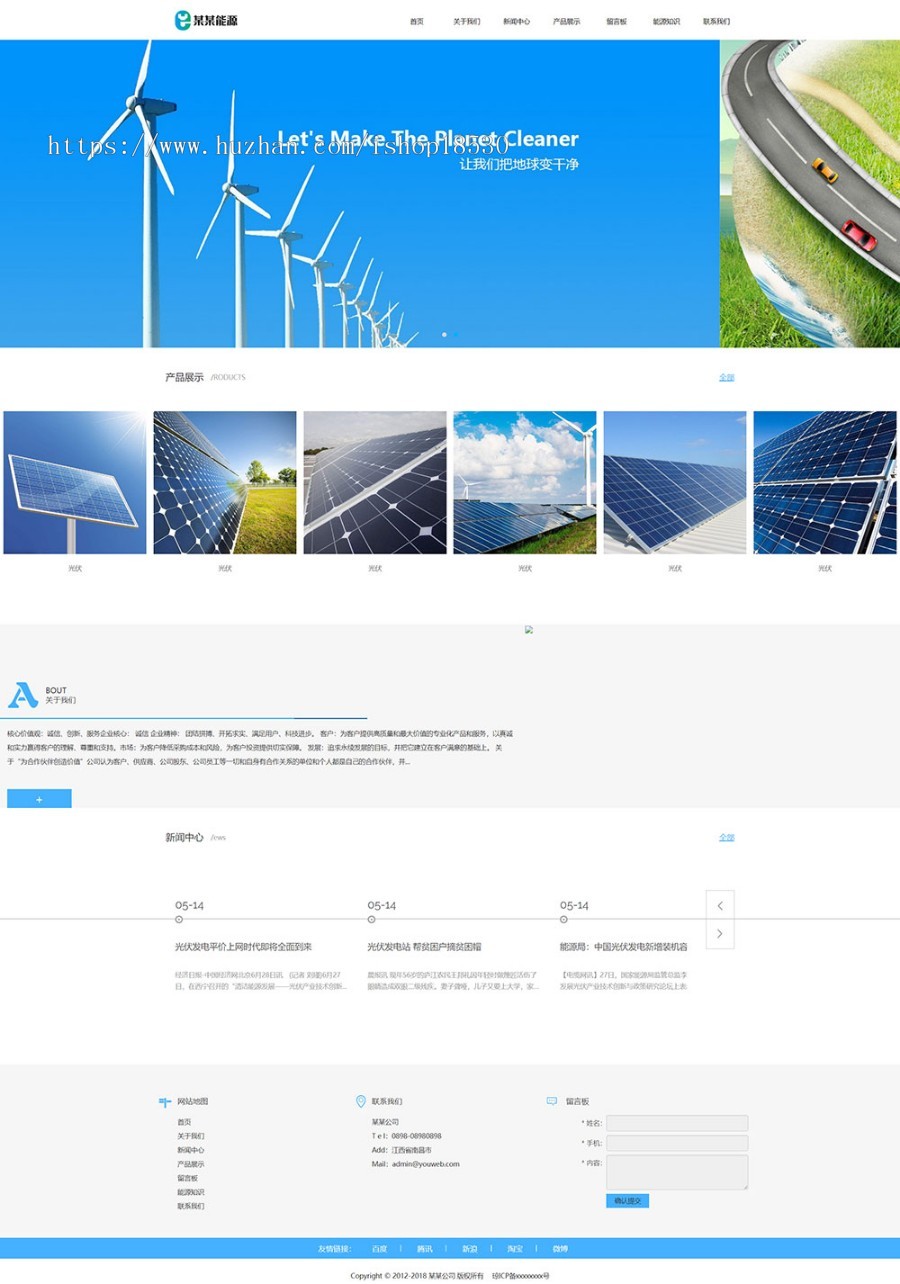The image size is (900, 1284).
Task: Open news 能源局：中国光伏发电新增装机容
Action: click(624, 946)
